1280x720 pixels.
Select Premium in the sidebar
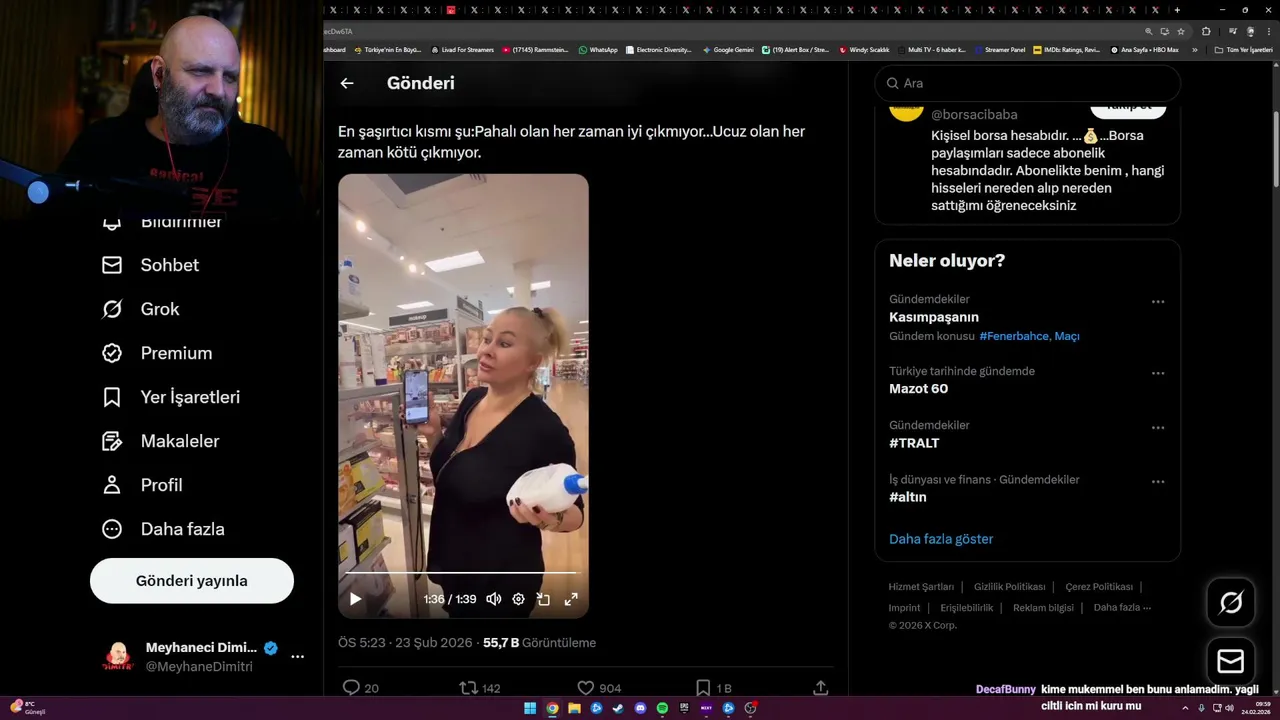[x=157, y=353]
